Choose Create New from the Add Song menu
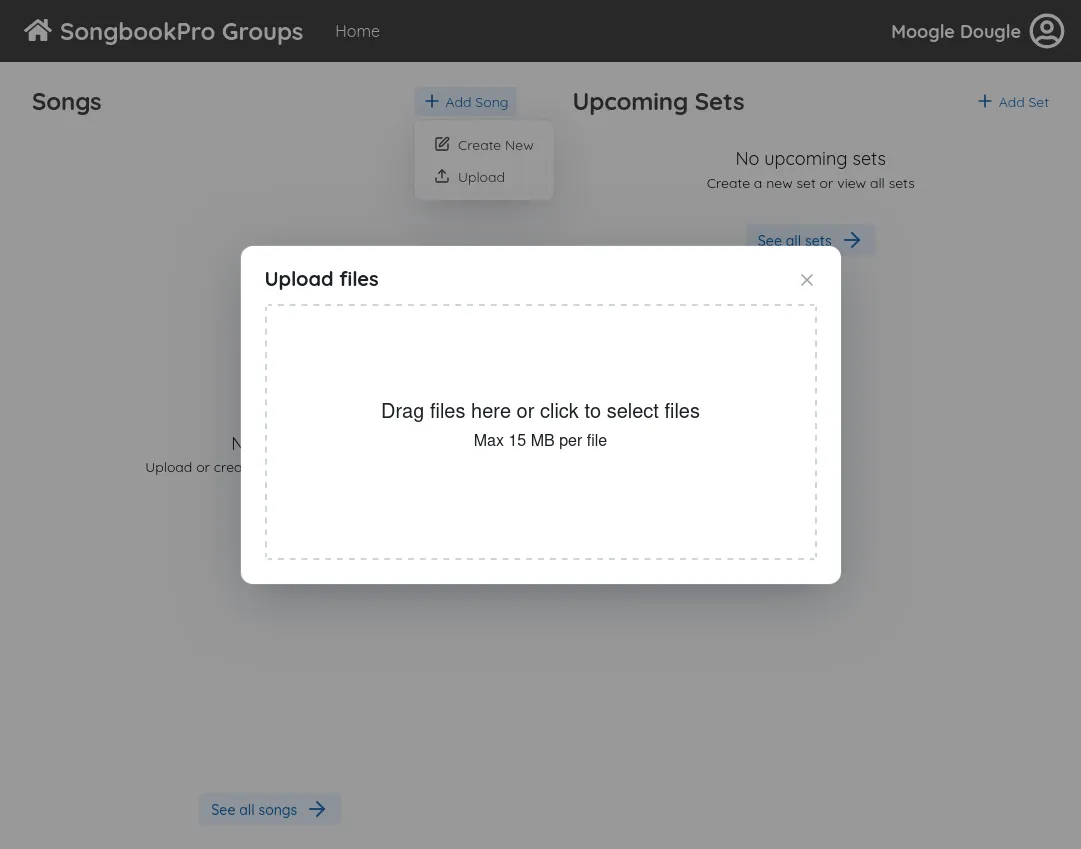 [x=495, y=145]
